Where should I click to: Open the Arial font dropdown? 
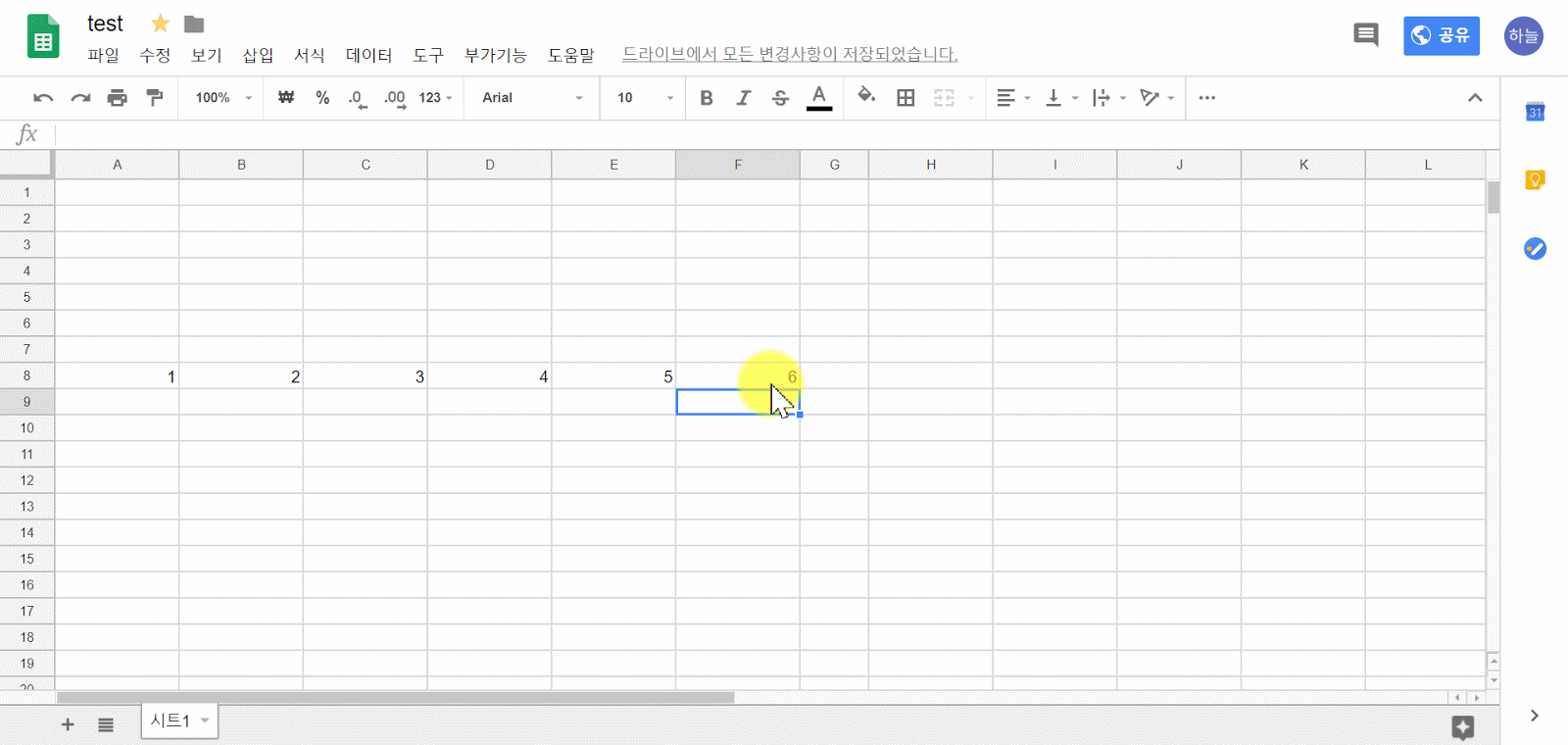pyautogui.click(x=532, y=98)
